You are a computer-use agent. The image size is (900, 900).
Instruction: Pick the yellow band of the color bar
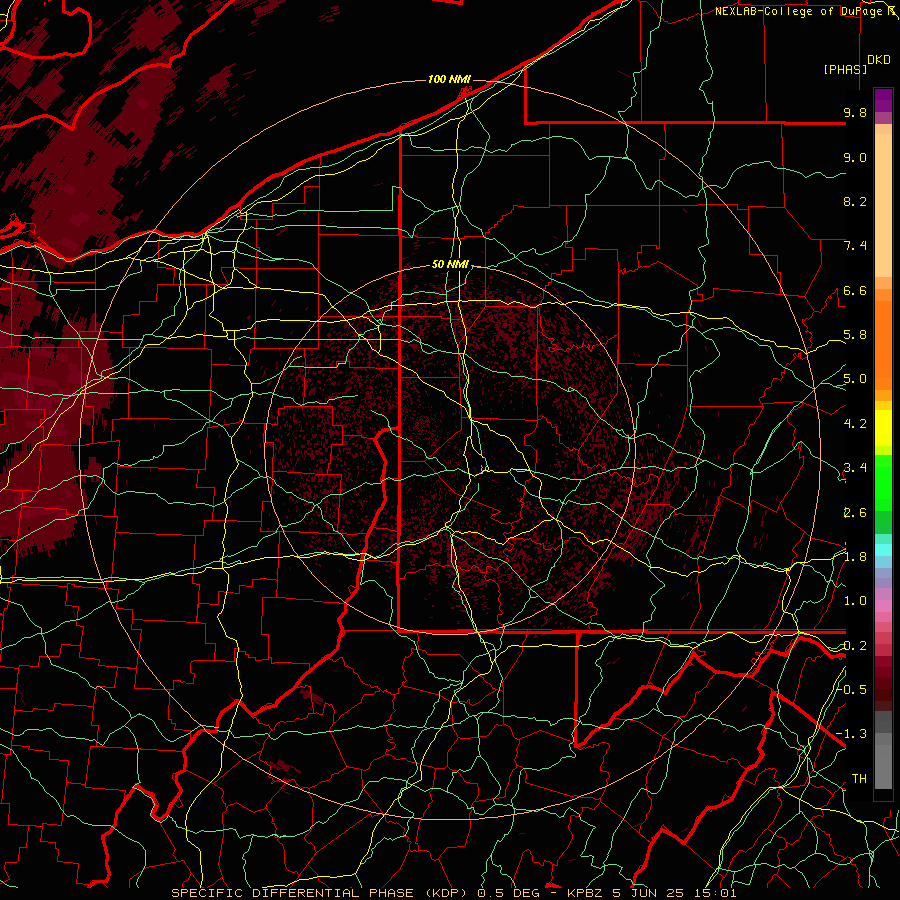pyautogui.click(x=883, y=428)
